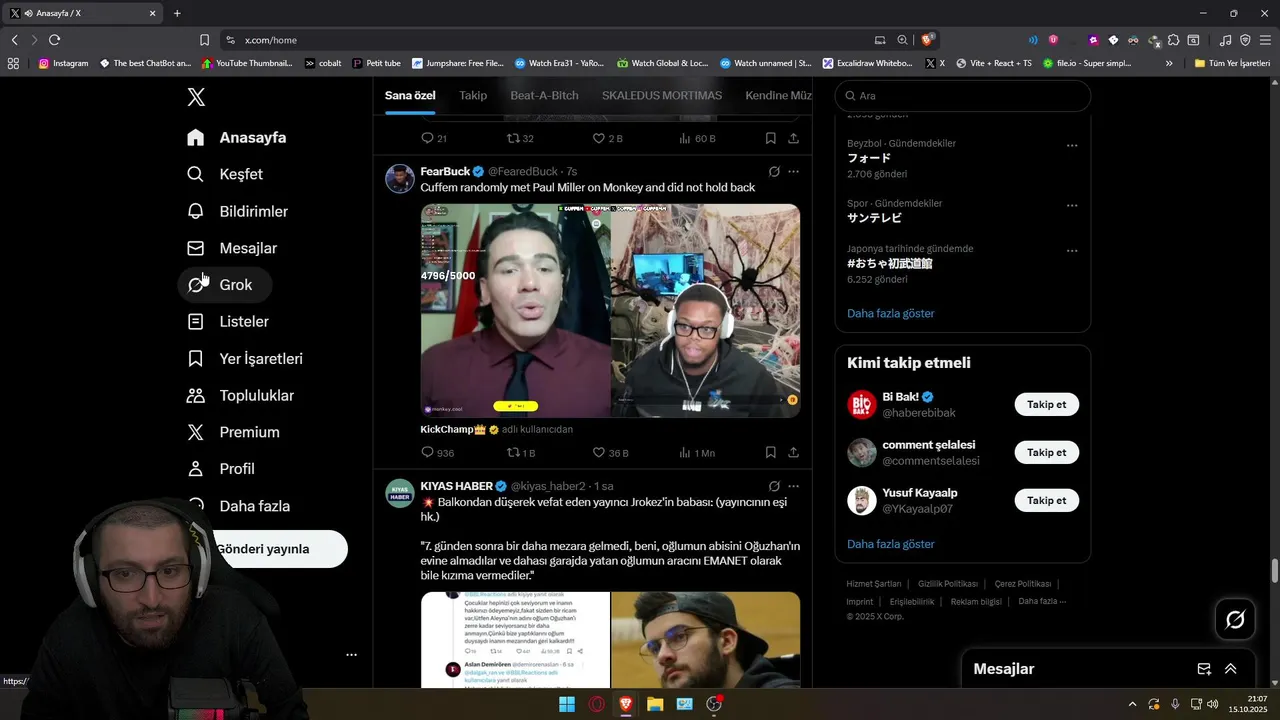This screenshot has width=1280, height=720.
Task: Open the taskbar volume control
Action: point(1212,704)
